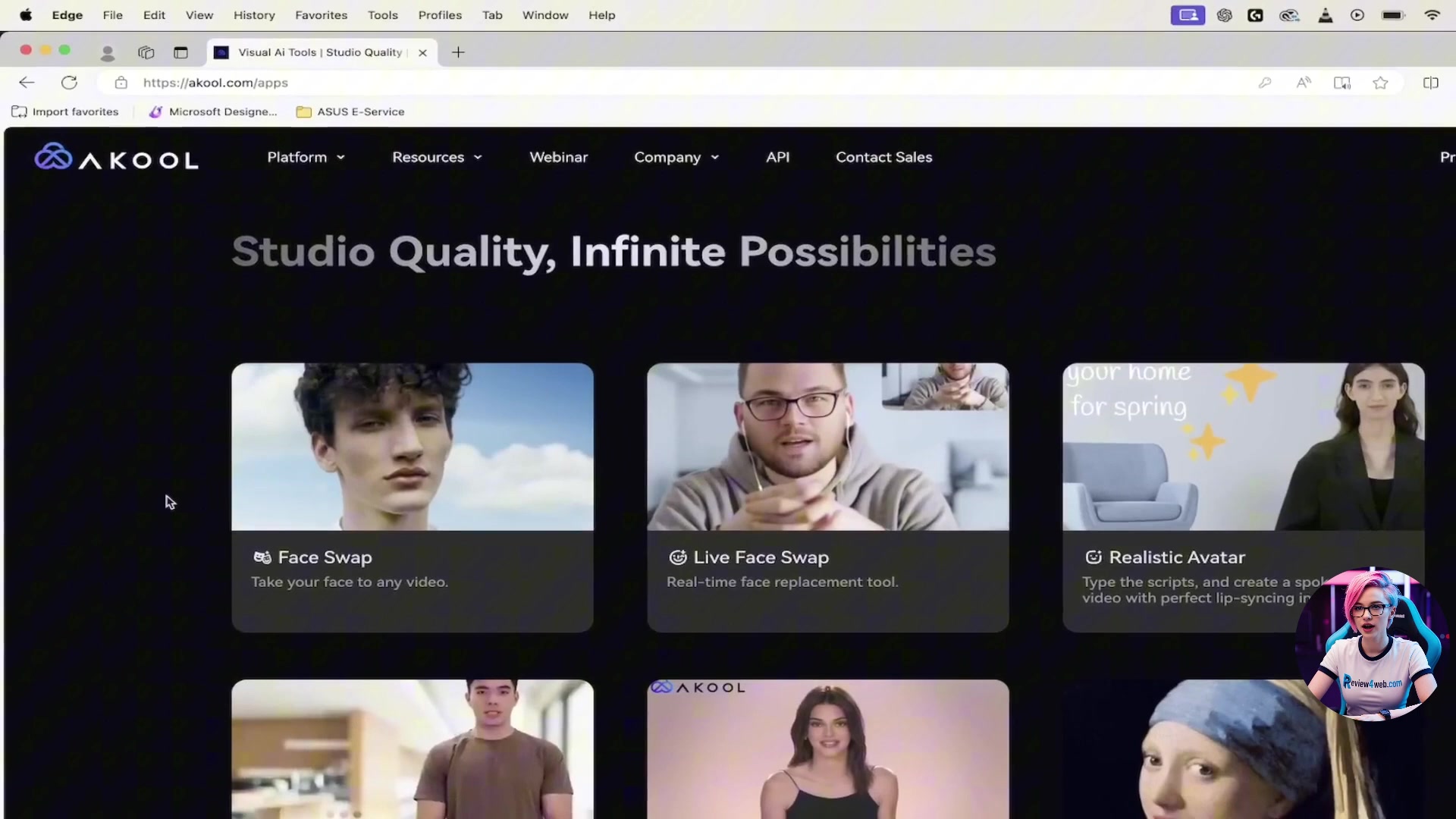Open the thumbnail of the man in brown shirt

coord(413,749)
